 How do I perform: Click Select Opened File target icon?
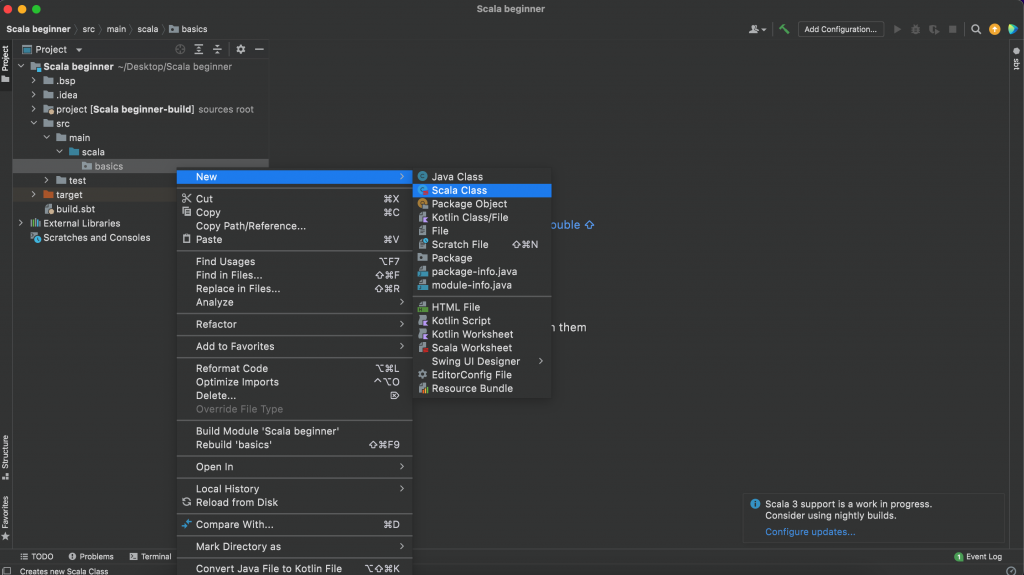[180, 49]
